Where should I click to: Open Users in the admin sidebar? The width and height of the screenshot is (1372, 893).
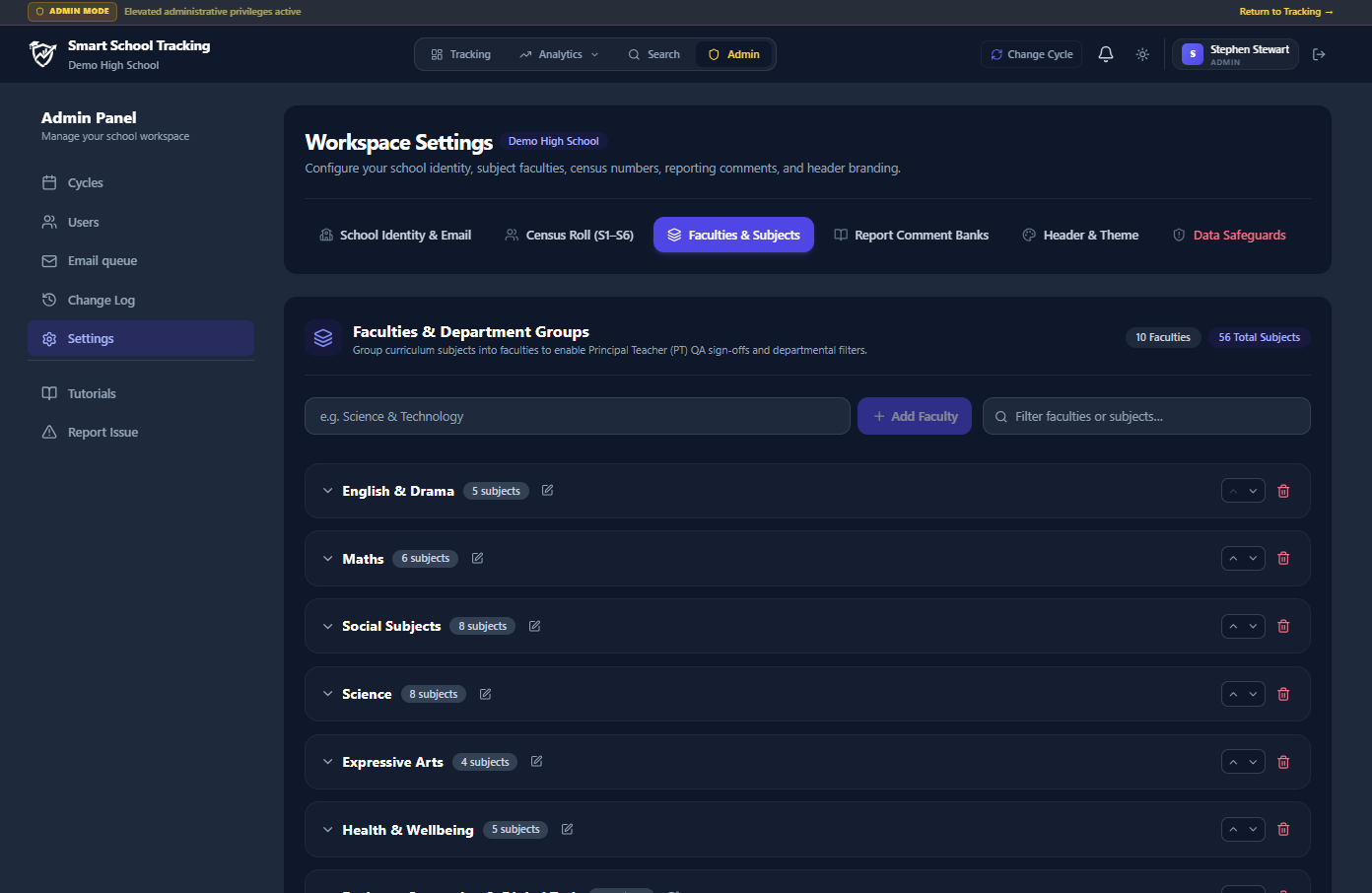(141, 222)
